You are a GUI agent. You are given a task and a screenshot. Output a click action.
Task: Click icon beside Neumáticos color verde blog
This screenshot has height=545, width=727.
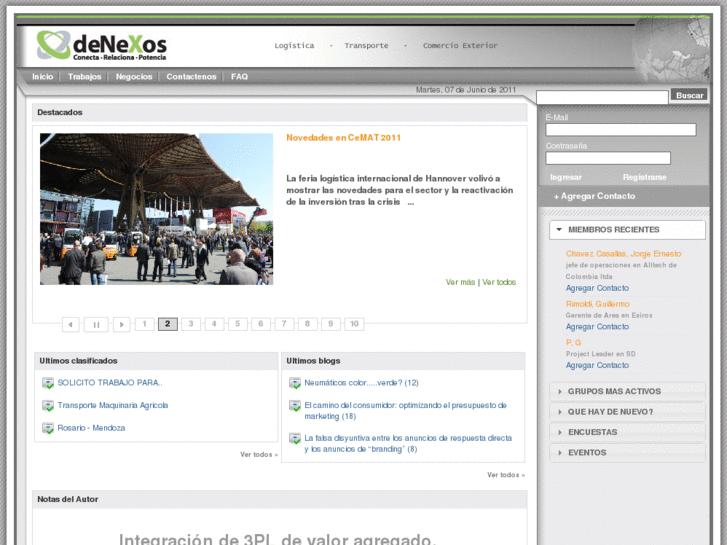[x=295, y=383]
